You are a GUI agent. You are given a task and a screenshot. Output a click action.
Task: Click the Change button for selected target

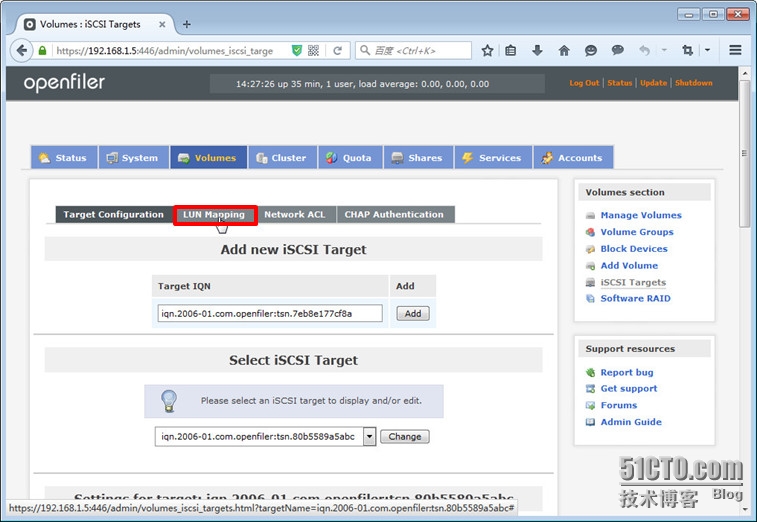click(x=405, y=437)
